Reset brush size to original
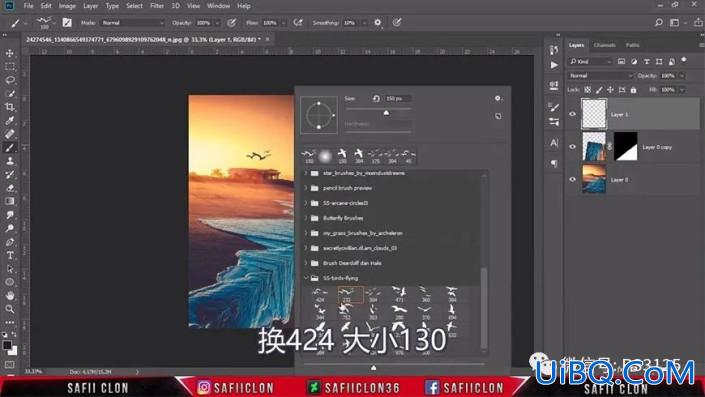 (x=376, y=98)
